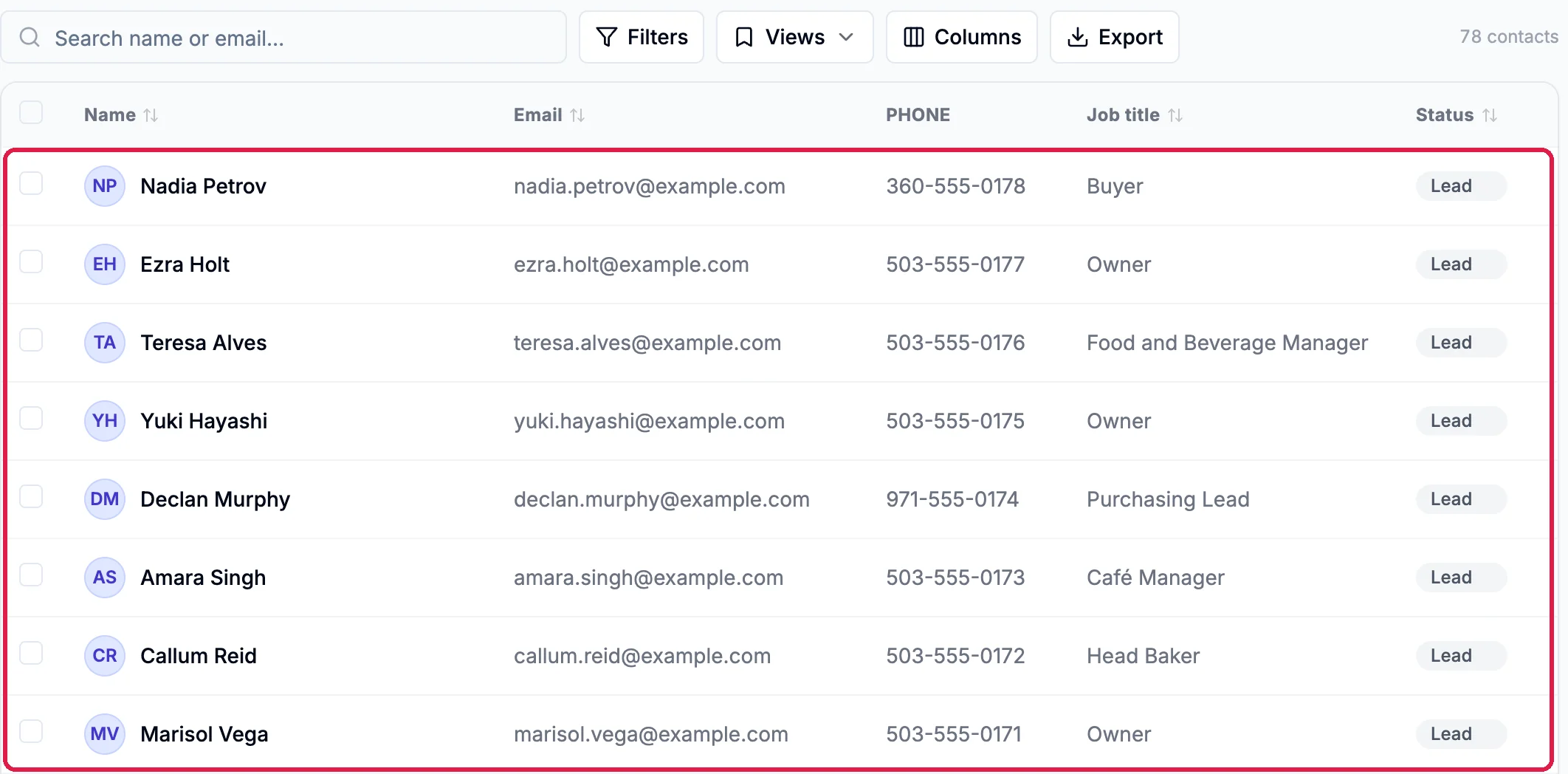The image size is (1568, 774).
Task: Click the Job title column header
Action: pyautogui.click(x=1123, y=115)
